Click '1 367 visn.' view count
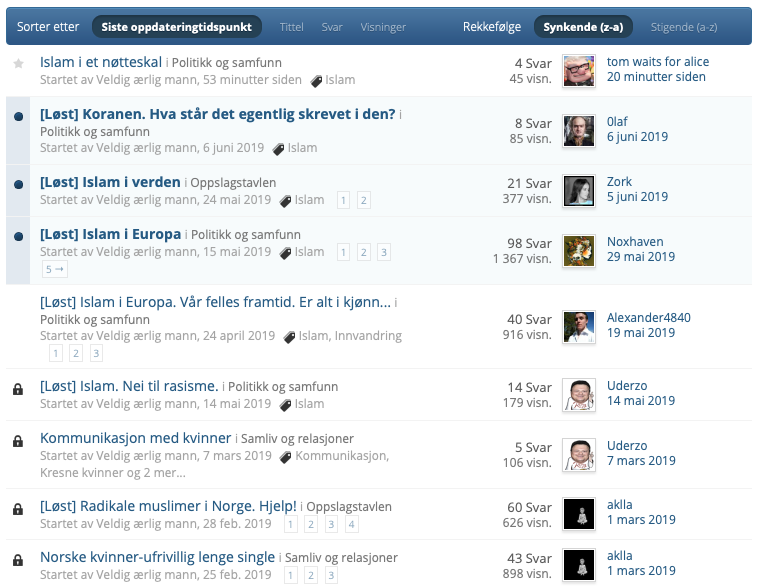 pyautogui.click(x=522, y=259)
